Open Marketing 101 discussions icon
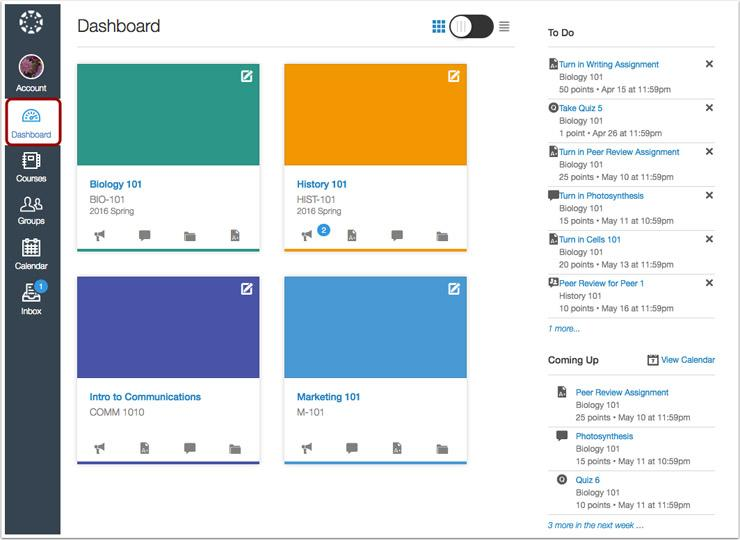This screenshot has width=740, height=540. (352, 447)
